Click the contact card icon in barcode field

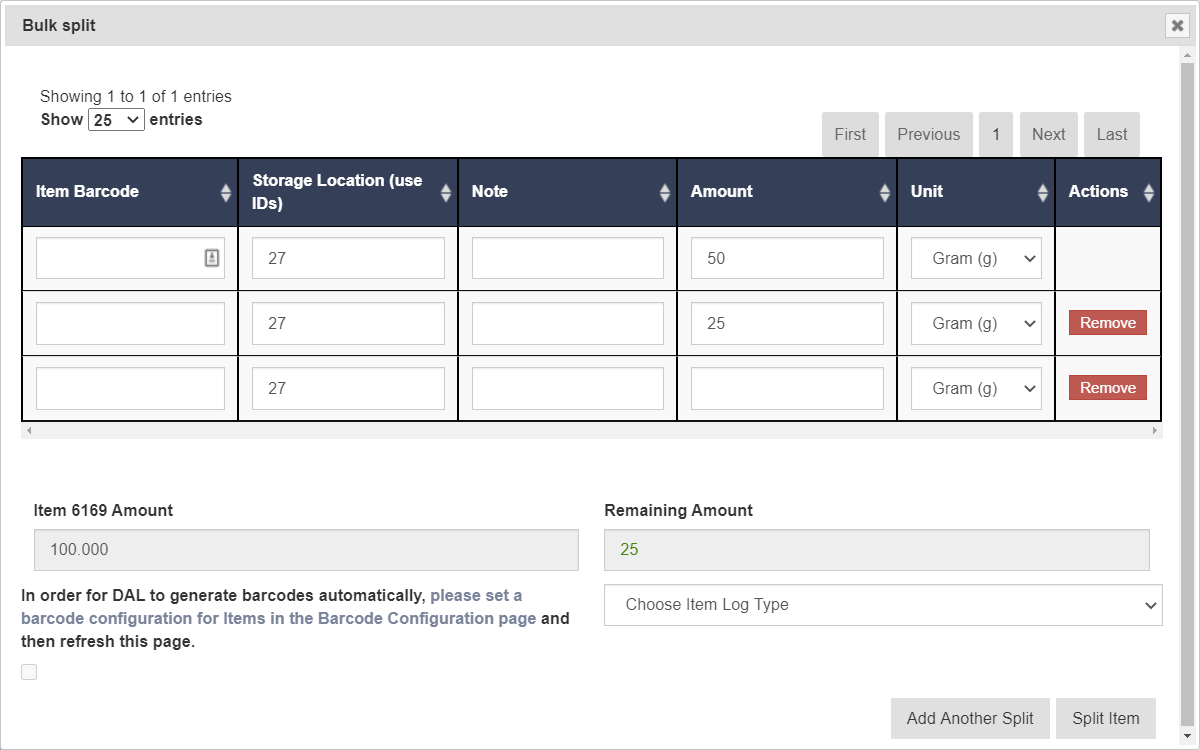(x=212, y=258)
